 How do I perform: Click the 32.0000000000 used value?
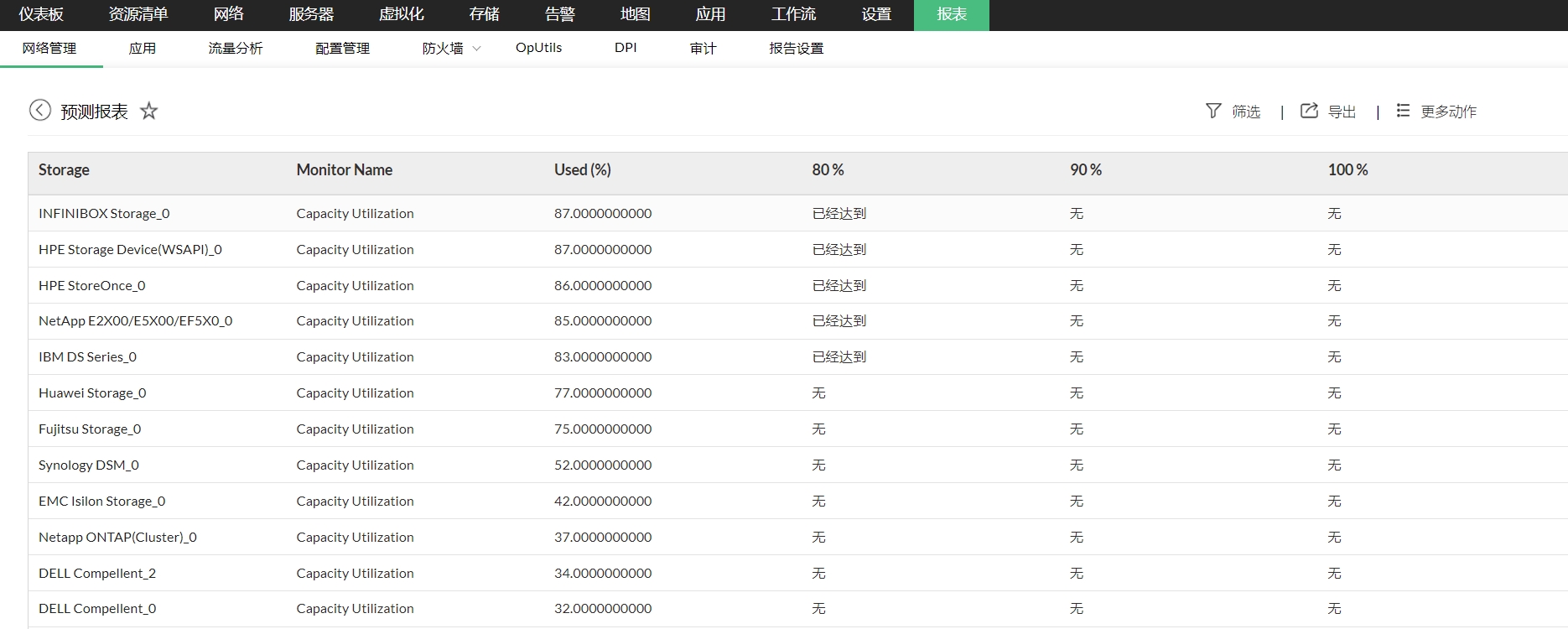coord(603,609)
